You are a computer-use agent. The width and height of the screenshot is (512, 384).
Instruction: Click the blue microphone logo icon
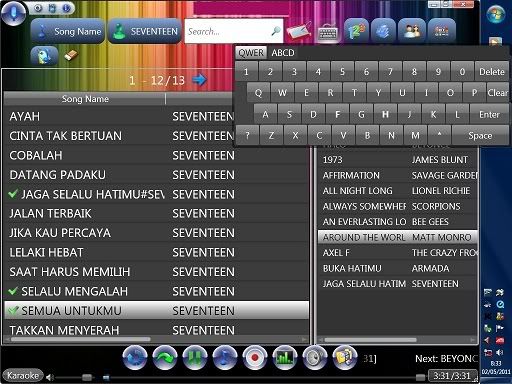pyautogui.click(x=13, y=12)
